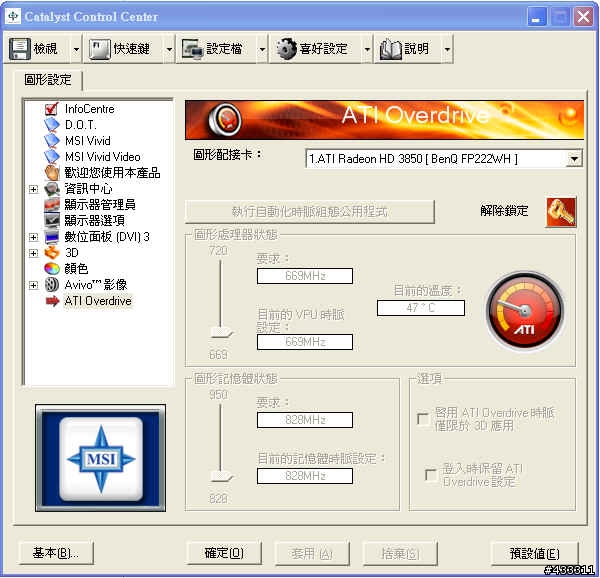
Task: Click the InfoCentre checkmark icon
Action: click(52, 109)
